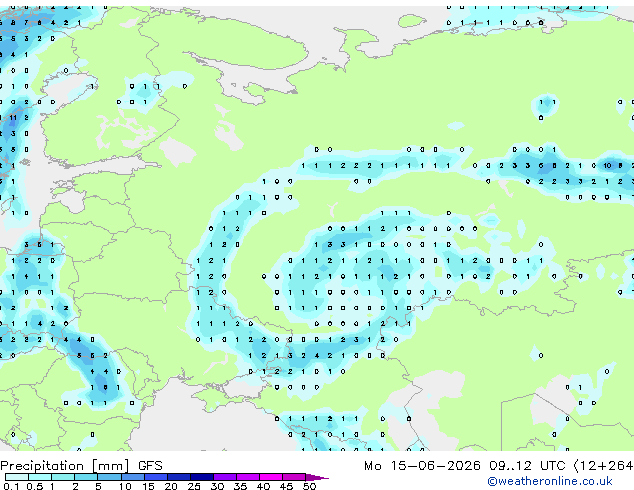
Task: Click the 1–2 mm legend color swatch
Action: [x=63, y=477]
